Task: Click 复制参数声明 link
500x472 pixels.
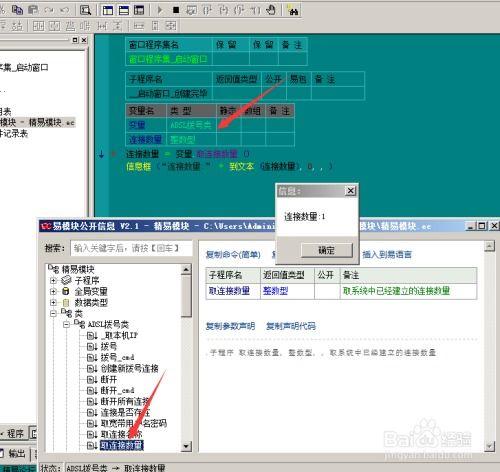Action: click(x=230, y=326)
